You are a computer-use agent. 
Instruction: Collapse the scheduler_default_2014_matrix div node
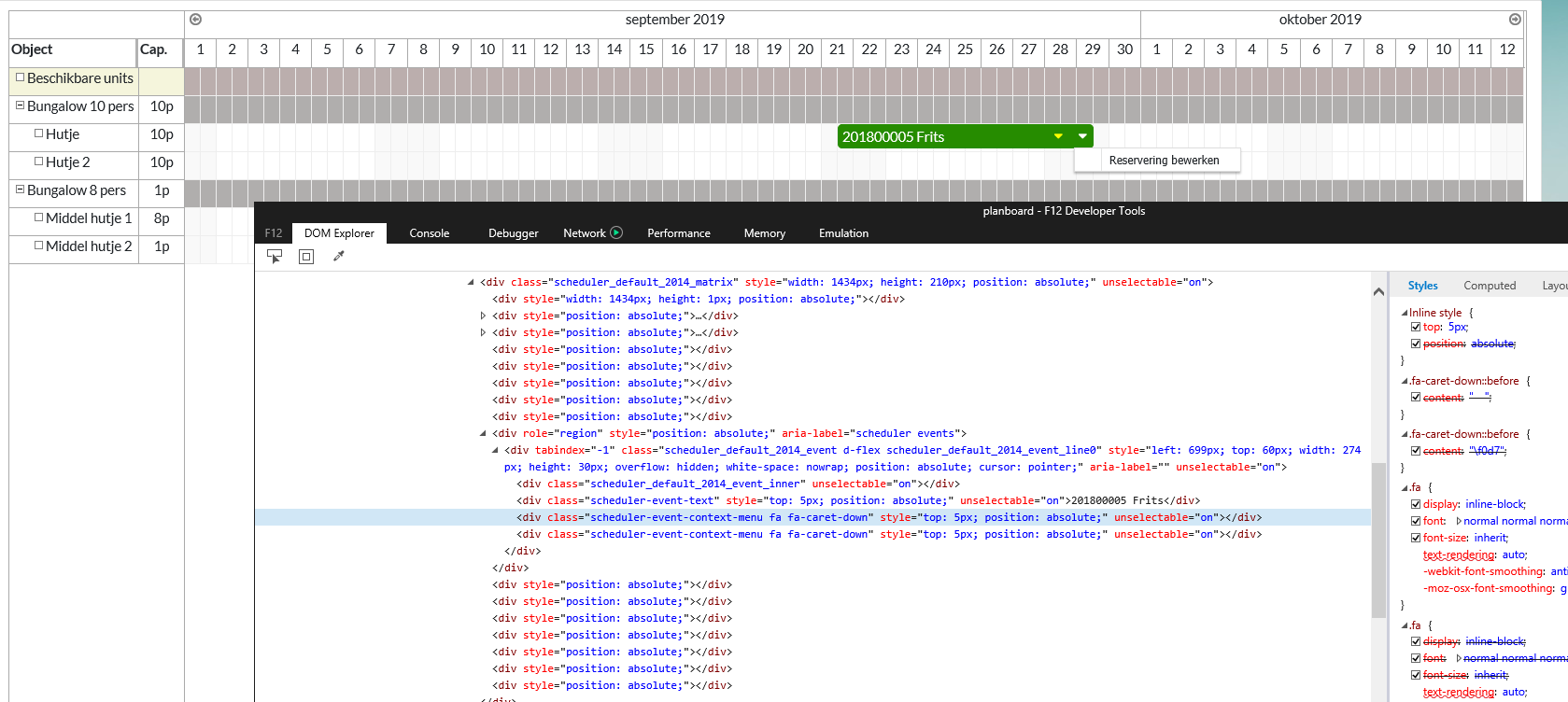click(x=471, y=282)
